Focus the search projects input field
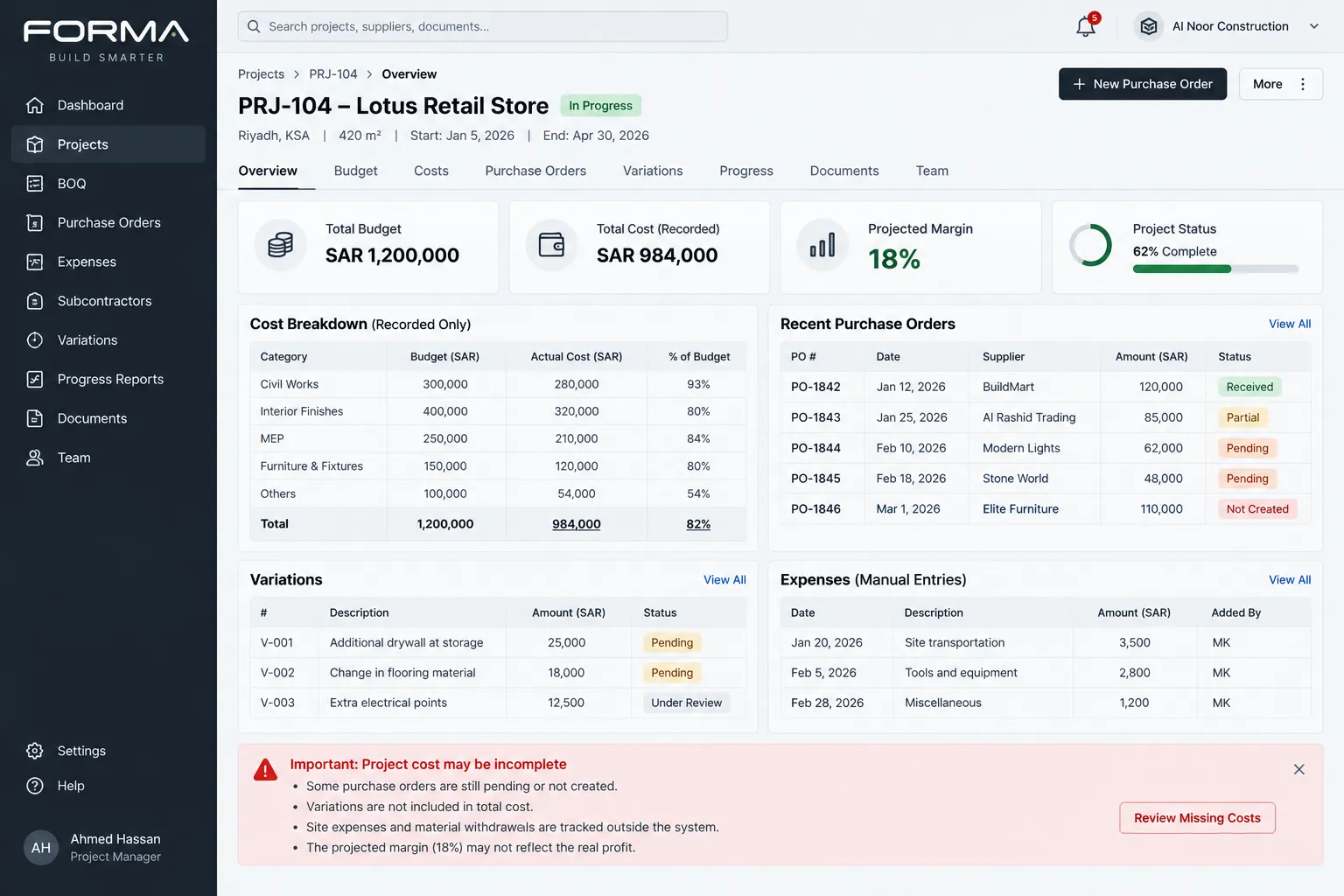The height and width of the screenshot is (896, 1344). pos(483,26)
